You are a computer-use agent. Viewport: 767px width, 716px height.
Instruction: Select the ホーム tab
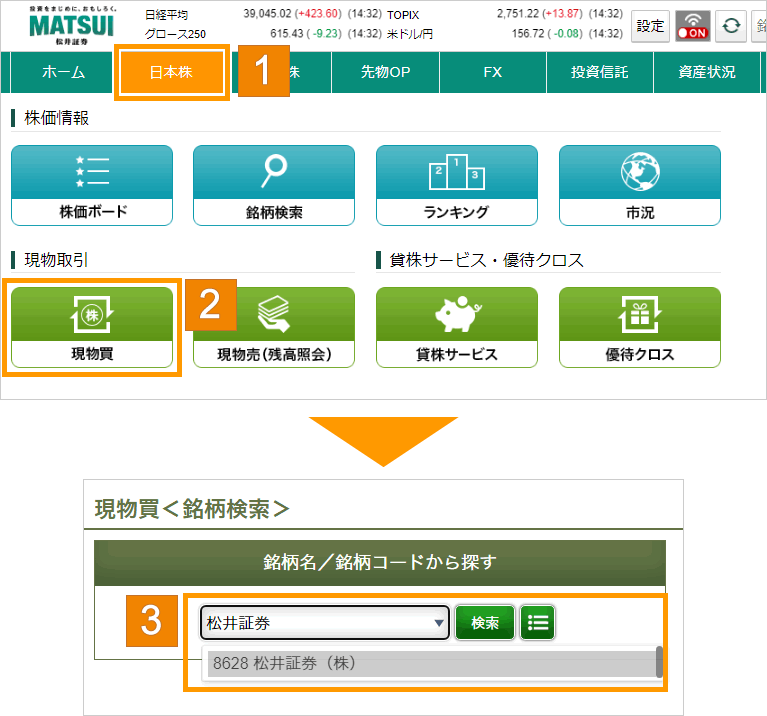point(63,72)
